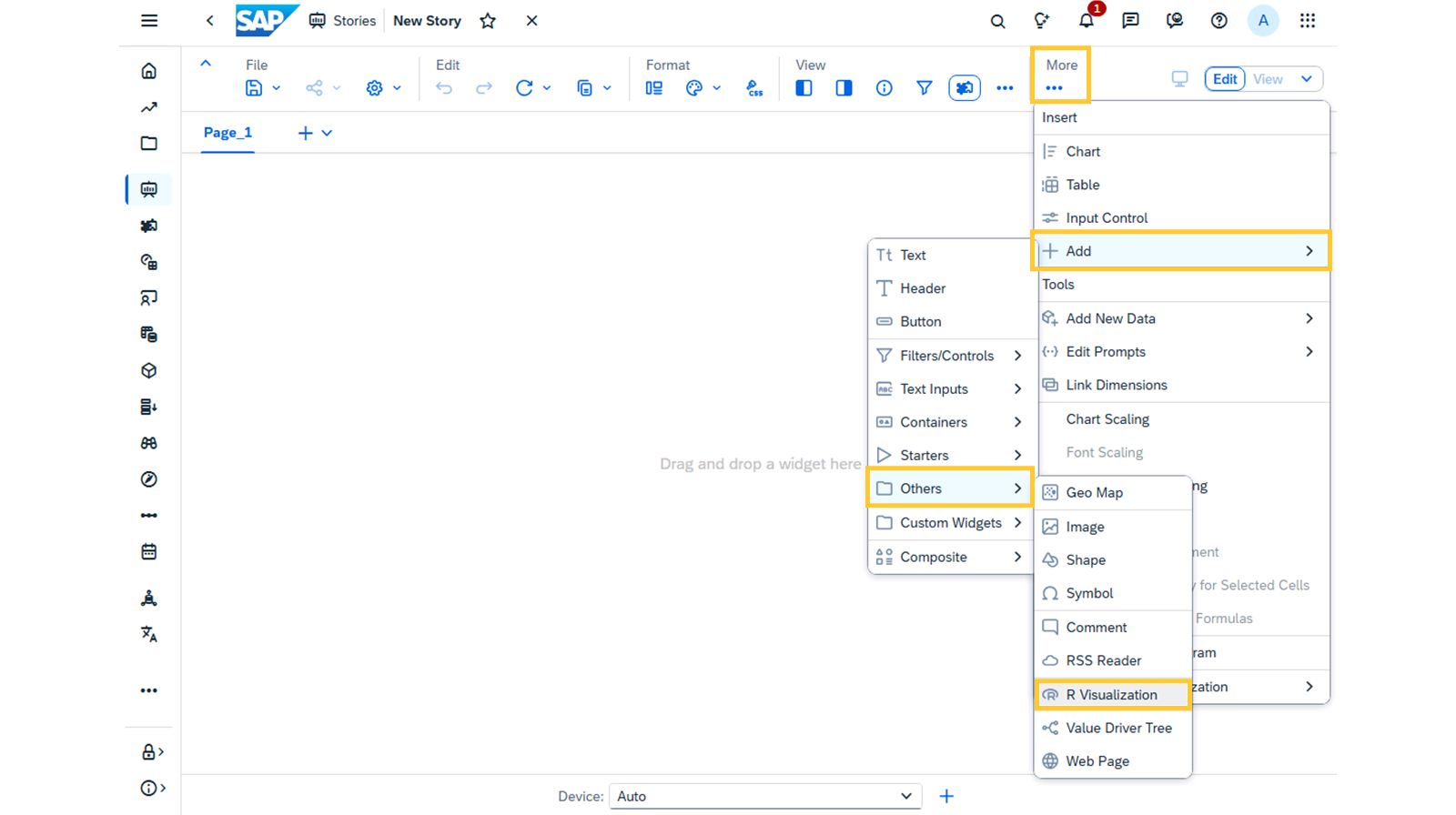Expand the Others submenu
Screen dimensions: 1456x815
(950, 488)
